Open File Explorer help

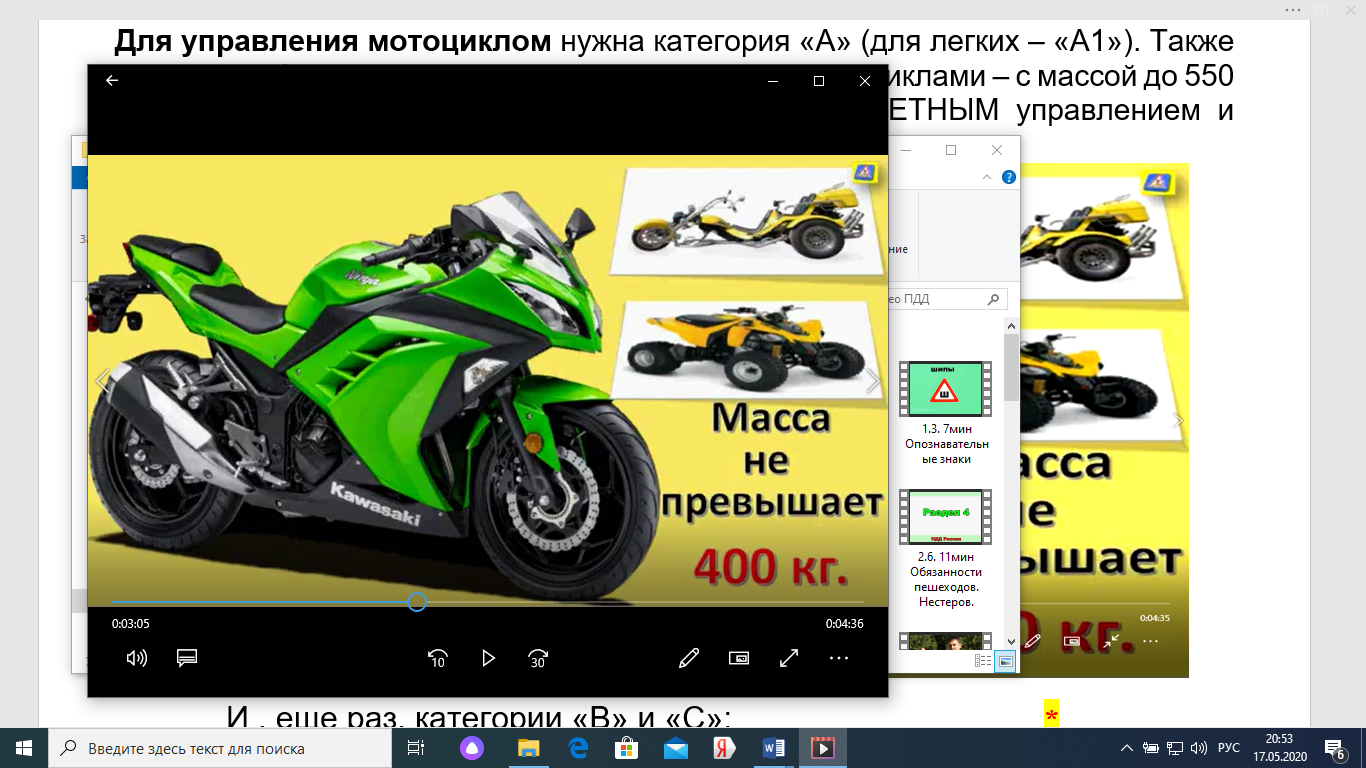tap(1008, 177)
